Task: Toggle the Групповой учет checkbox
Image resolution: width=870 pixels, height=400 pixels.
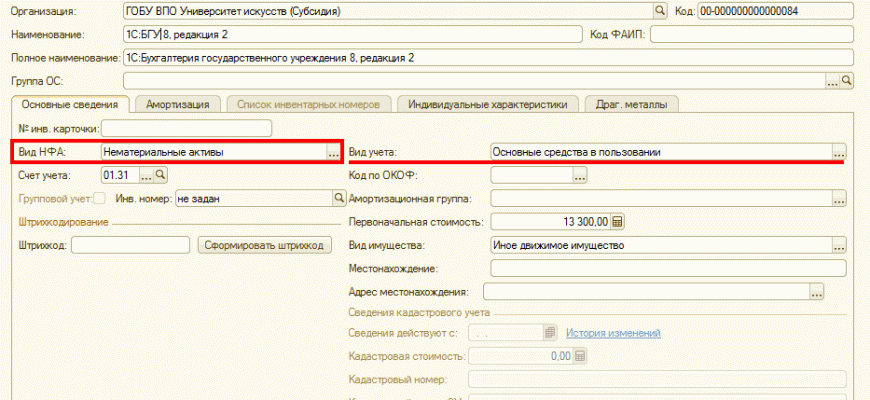Action: [x=99, y=199]
